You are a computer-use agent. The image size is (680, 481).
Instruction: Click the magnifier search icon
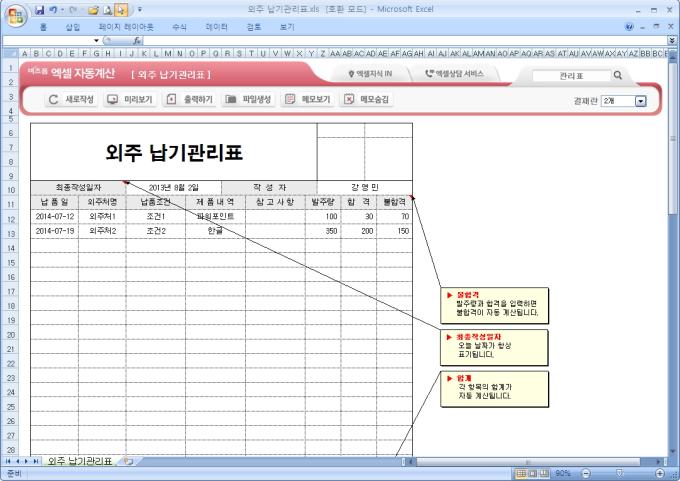click(x=618, y=75)
